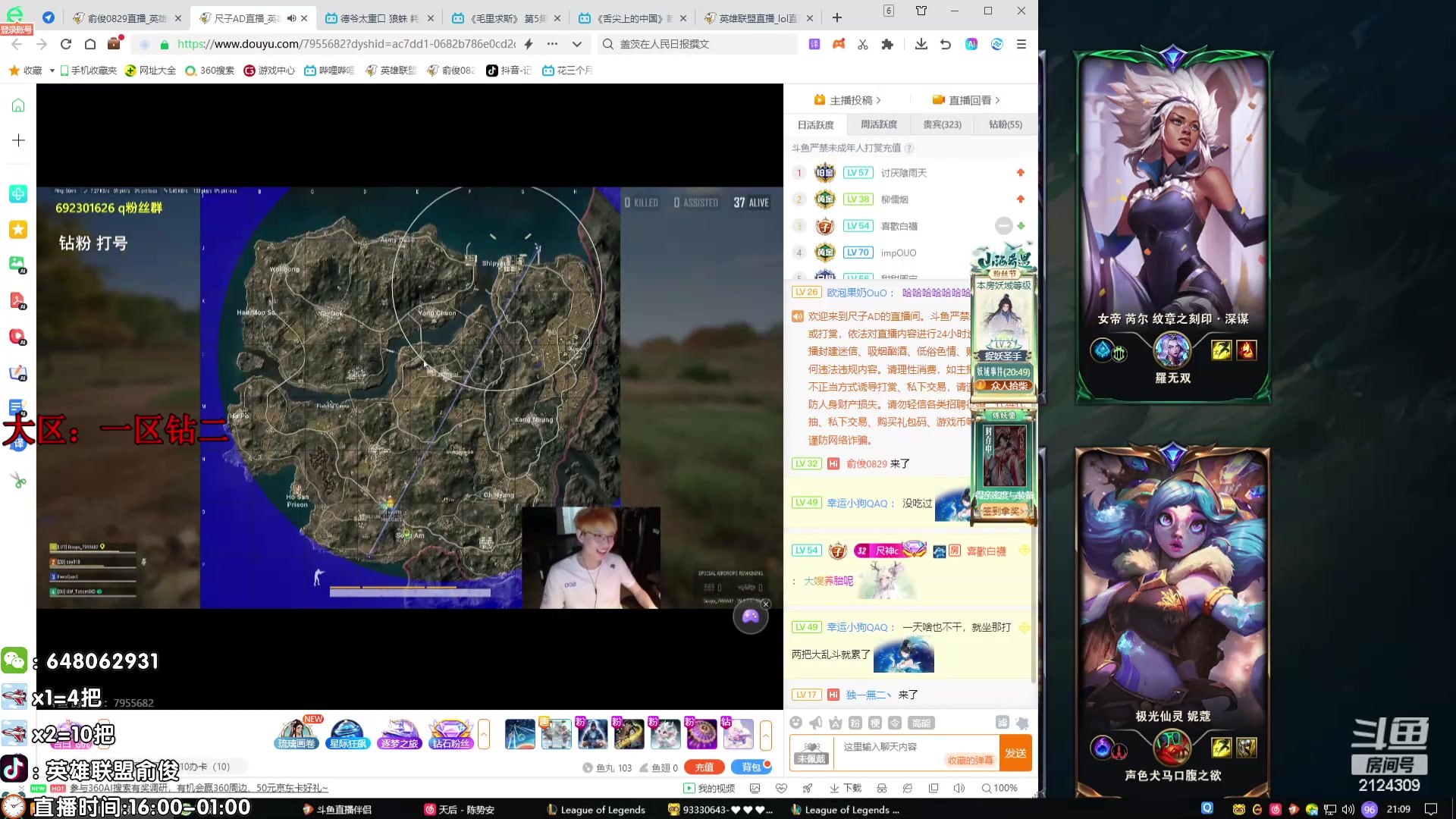Click the 琉璃画卷 gift icon
This screenshot has width=1456, height=819.
[297, 733]
